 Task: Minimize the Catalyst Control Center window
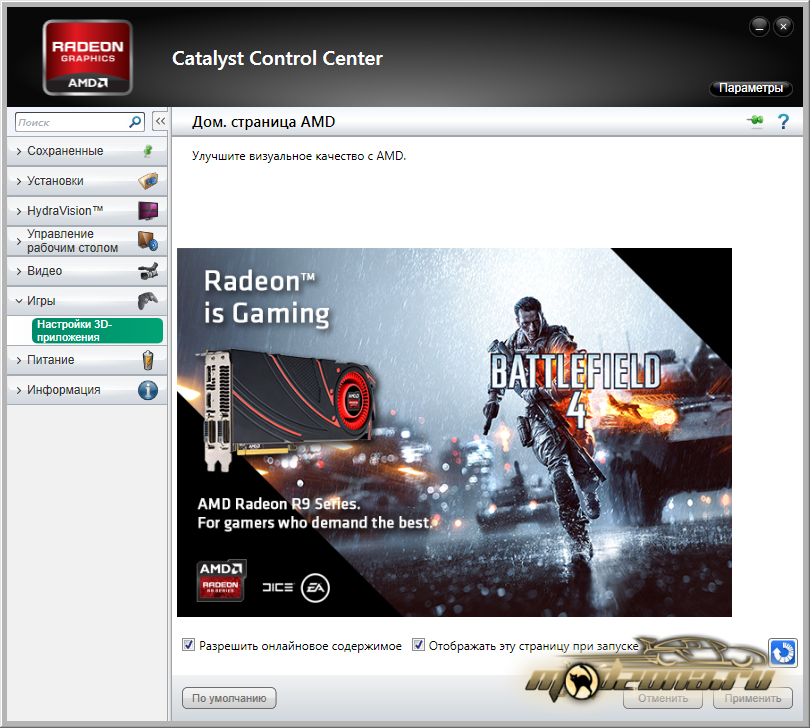759,27
